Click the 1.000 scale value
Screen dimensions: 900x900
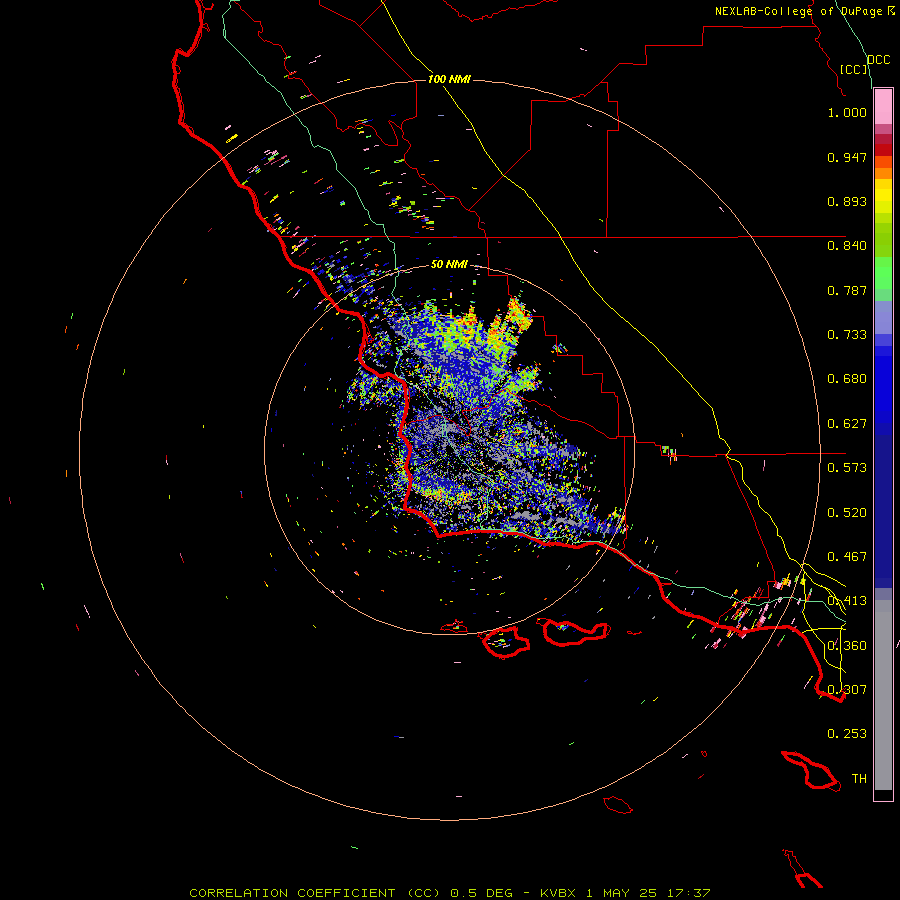847,112
